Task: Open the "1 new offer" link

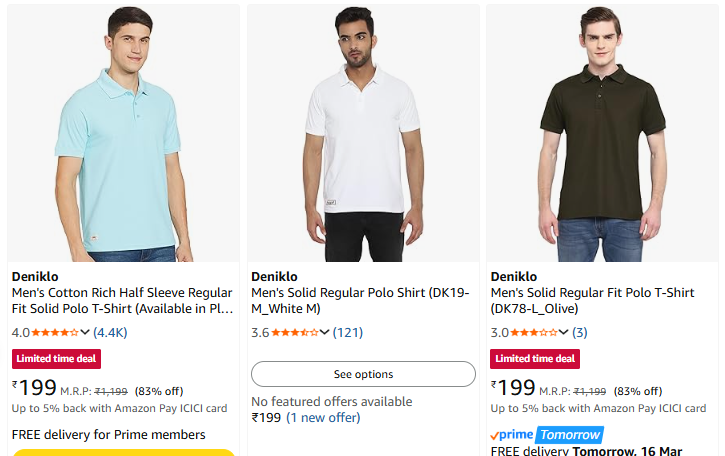Action: (323, 418)
